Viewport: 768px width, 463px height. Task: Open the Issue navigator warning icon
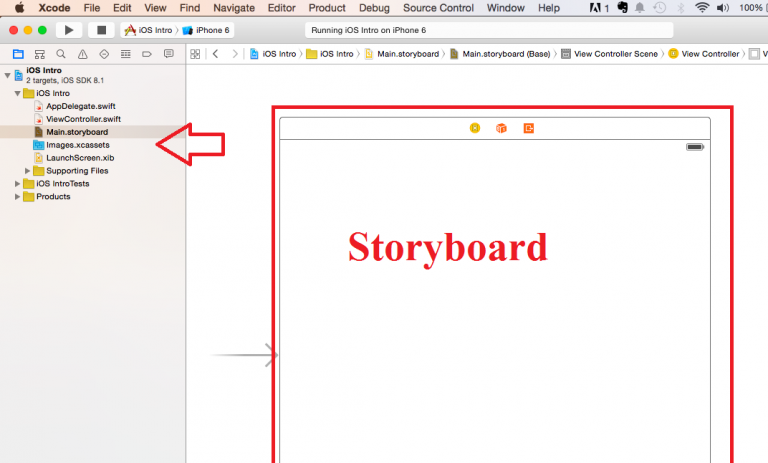82,54
